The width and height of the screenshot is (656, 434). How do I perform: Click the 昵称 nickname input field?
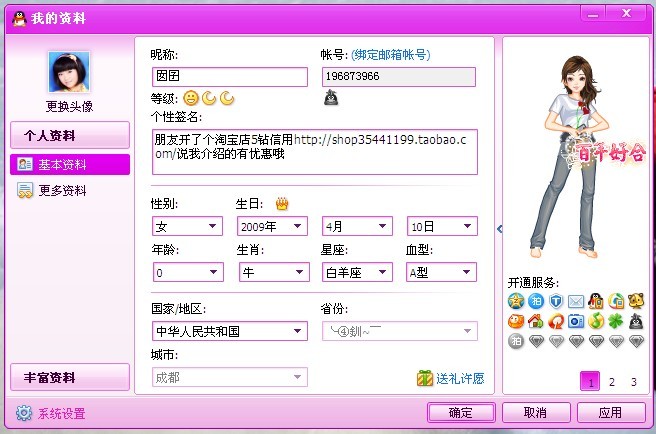click(x=230, y=77)
